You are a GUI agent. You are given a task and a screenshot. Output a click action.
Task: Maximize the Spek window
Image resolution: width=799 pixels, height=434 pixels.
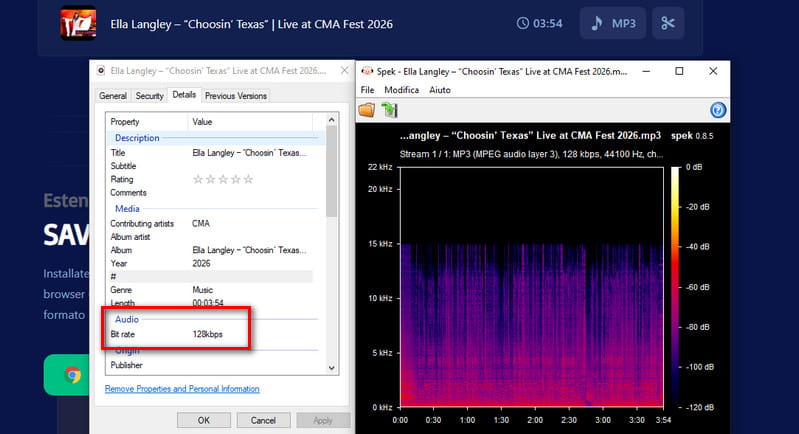click(679, 71)
